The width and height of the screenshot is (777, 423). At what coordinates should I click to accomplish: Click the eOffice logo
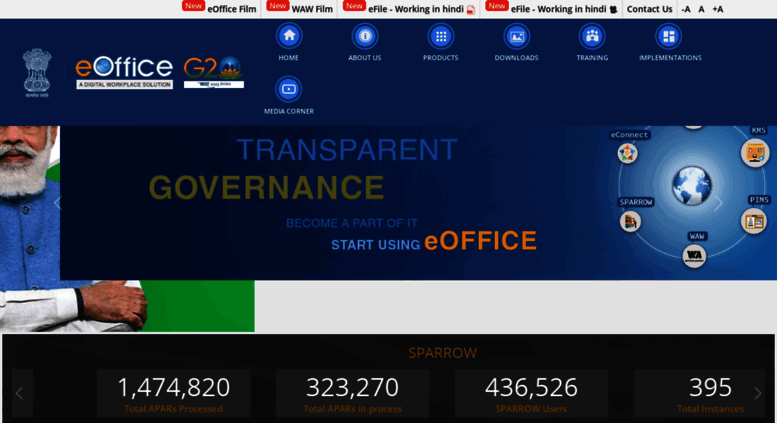click(x=124, y=72)
